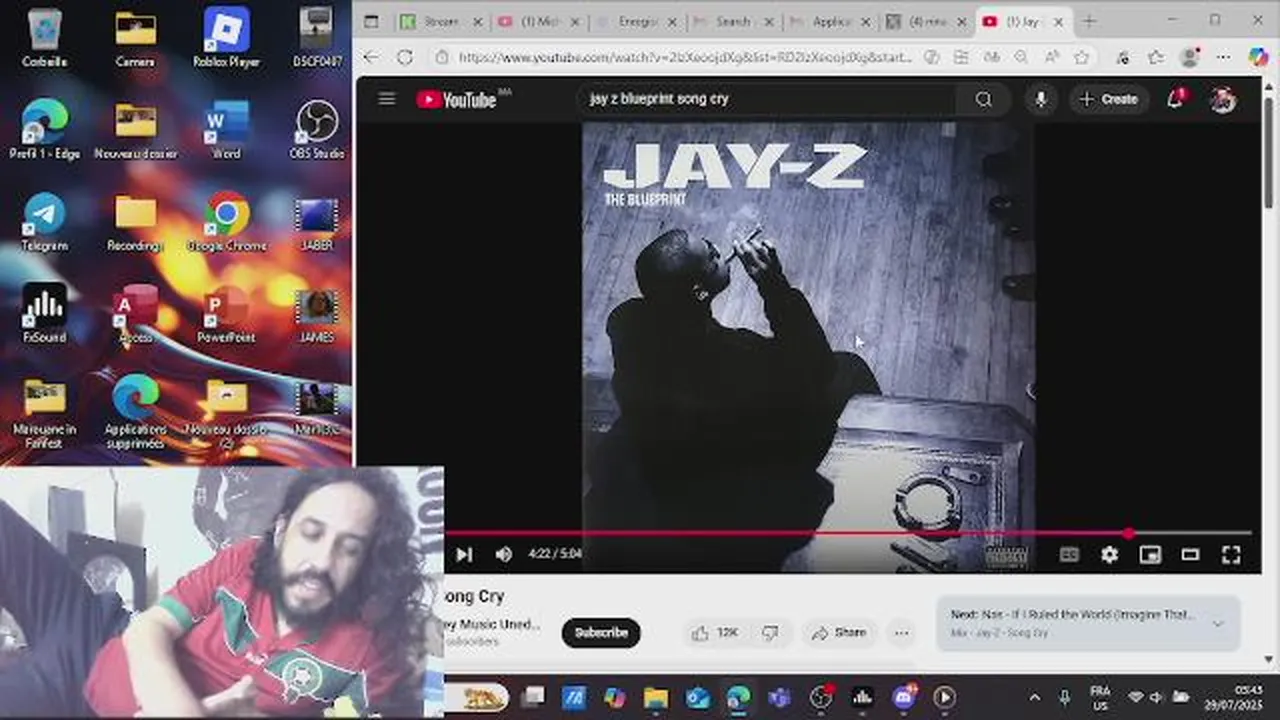
Task: Switch to the (1) Jay tab
Action: point(1024,21)
